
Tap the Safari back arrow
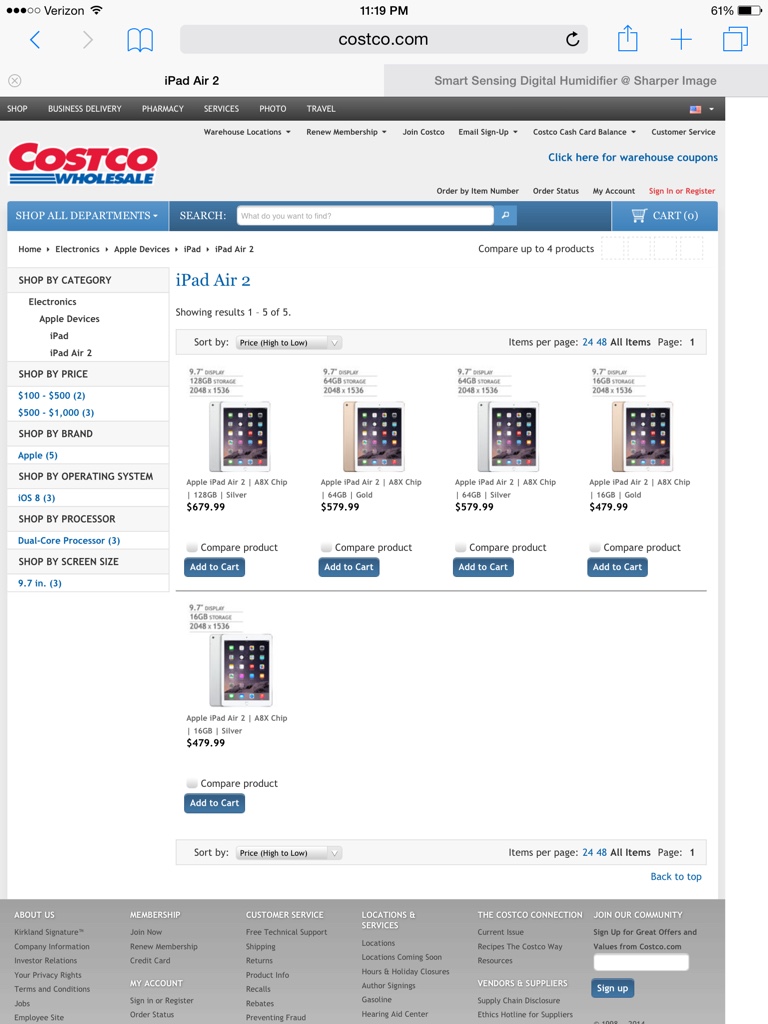pos(35,40)
